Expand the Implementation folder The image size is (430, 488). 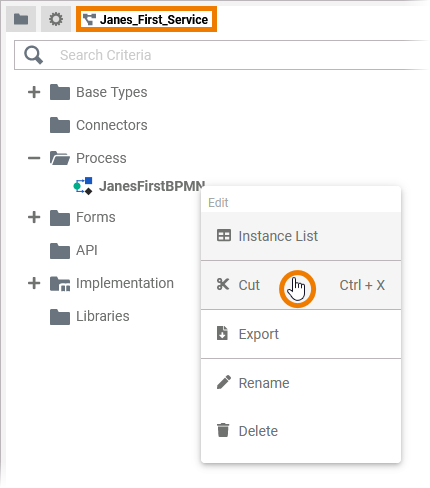coord(34,283)
